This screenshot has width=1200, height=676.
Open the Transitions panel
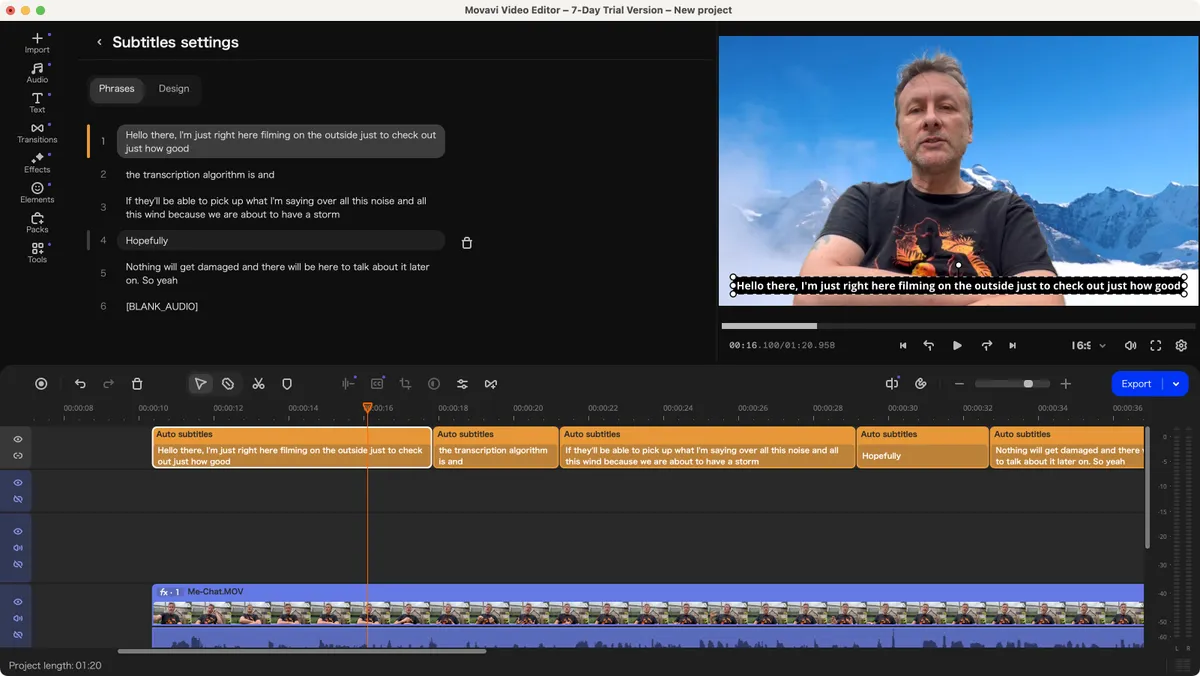click(x=36, y=132)
